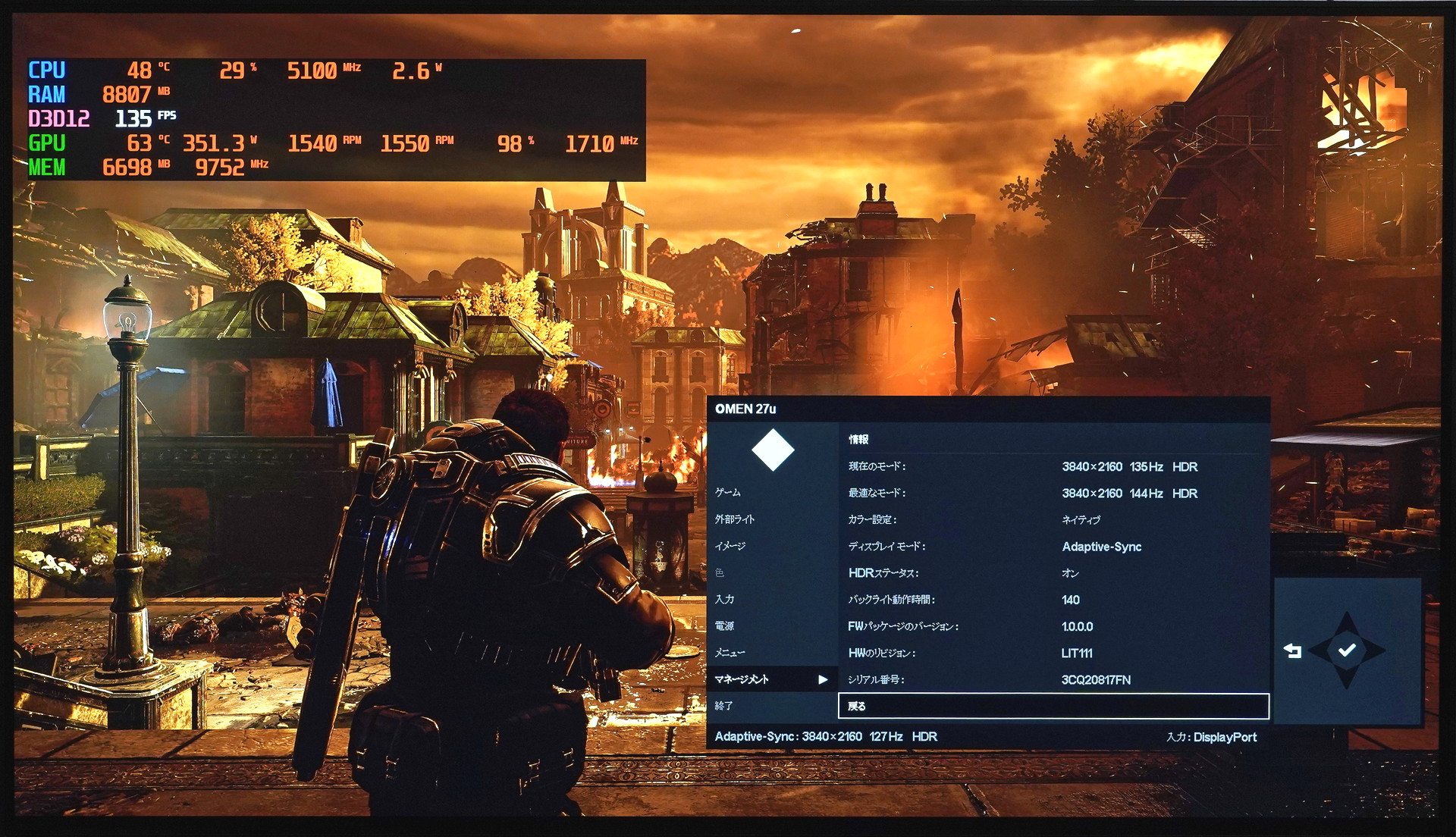Image resolution: width=1456 pixels, height=837 pixels.
Task: Click the 3840×2160 135Hz HDR value
Action: (x=1129, y=467)
